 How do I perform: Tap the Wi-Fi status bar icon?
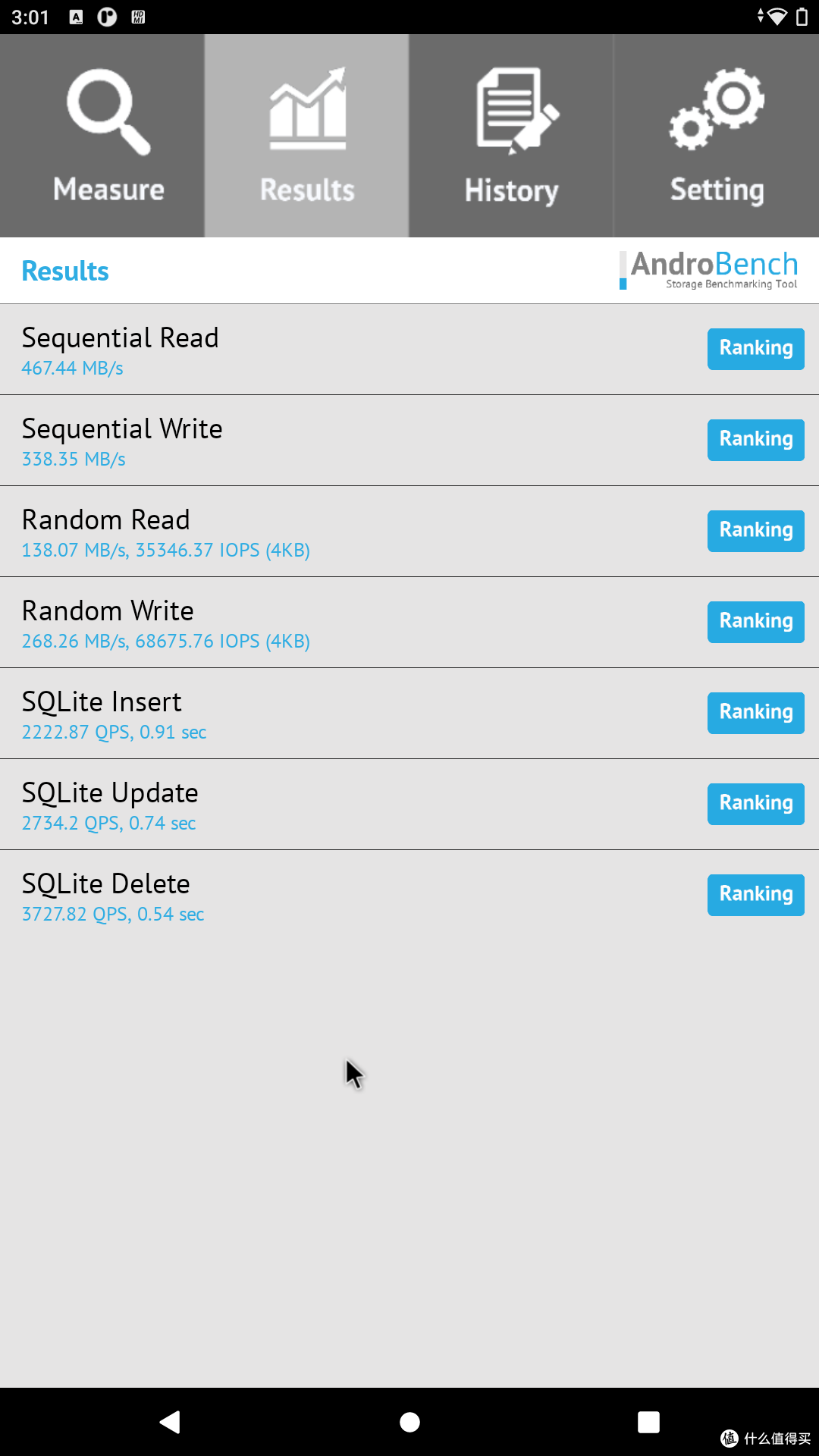[777, 17]
